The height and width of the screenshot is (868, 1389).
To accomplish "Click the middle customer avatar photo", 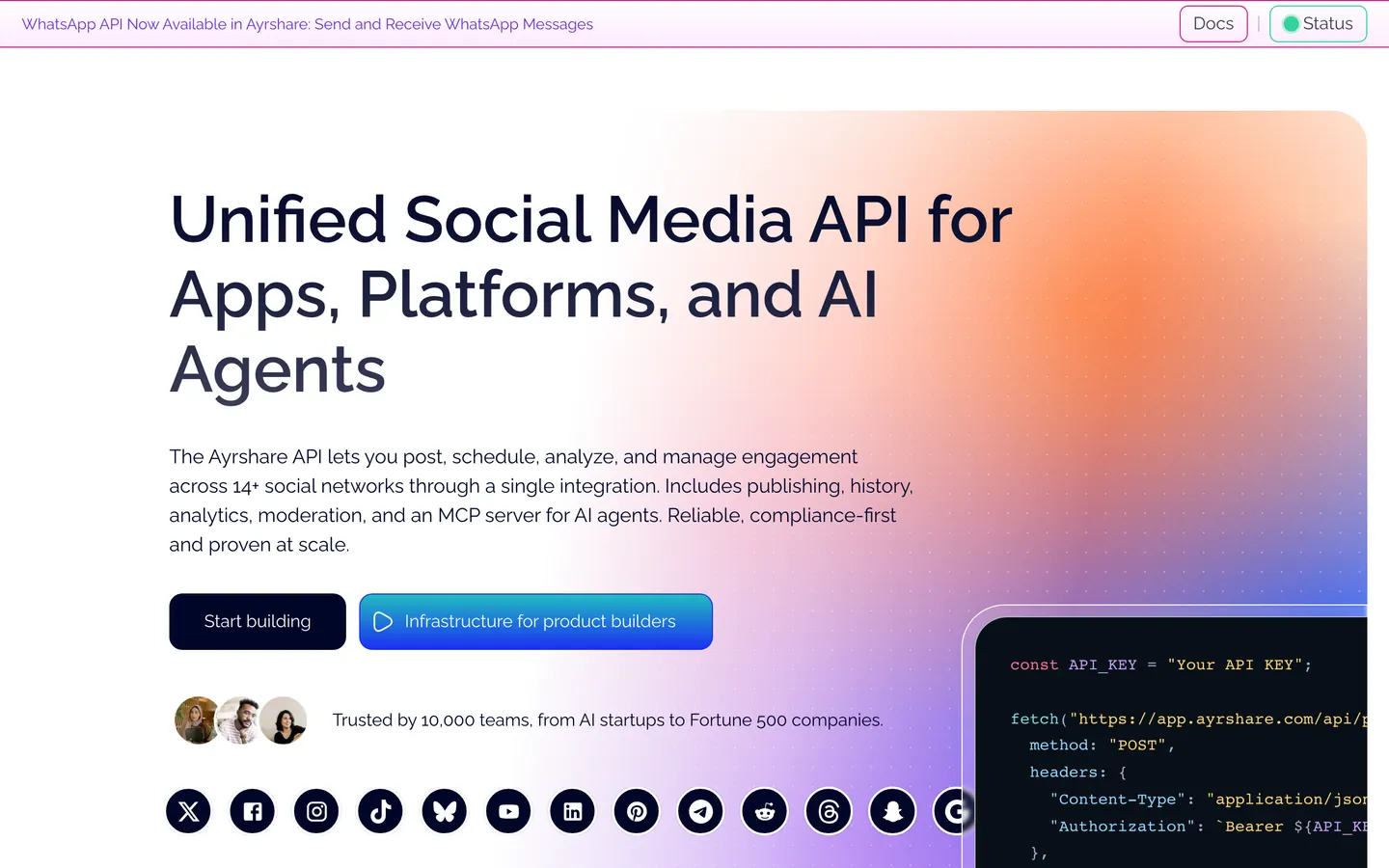I will coord(239,720).
